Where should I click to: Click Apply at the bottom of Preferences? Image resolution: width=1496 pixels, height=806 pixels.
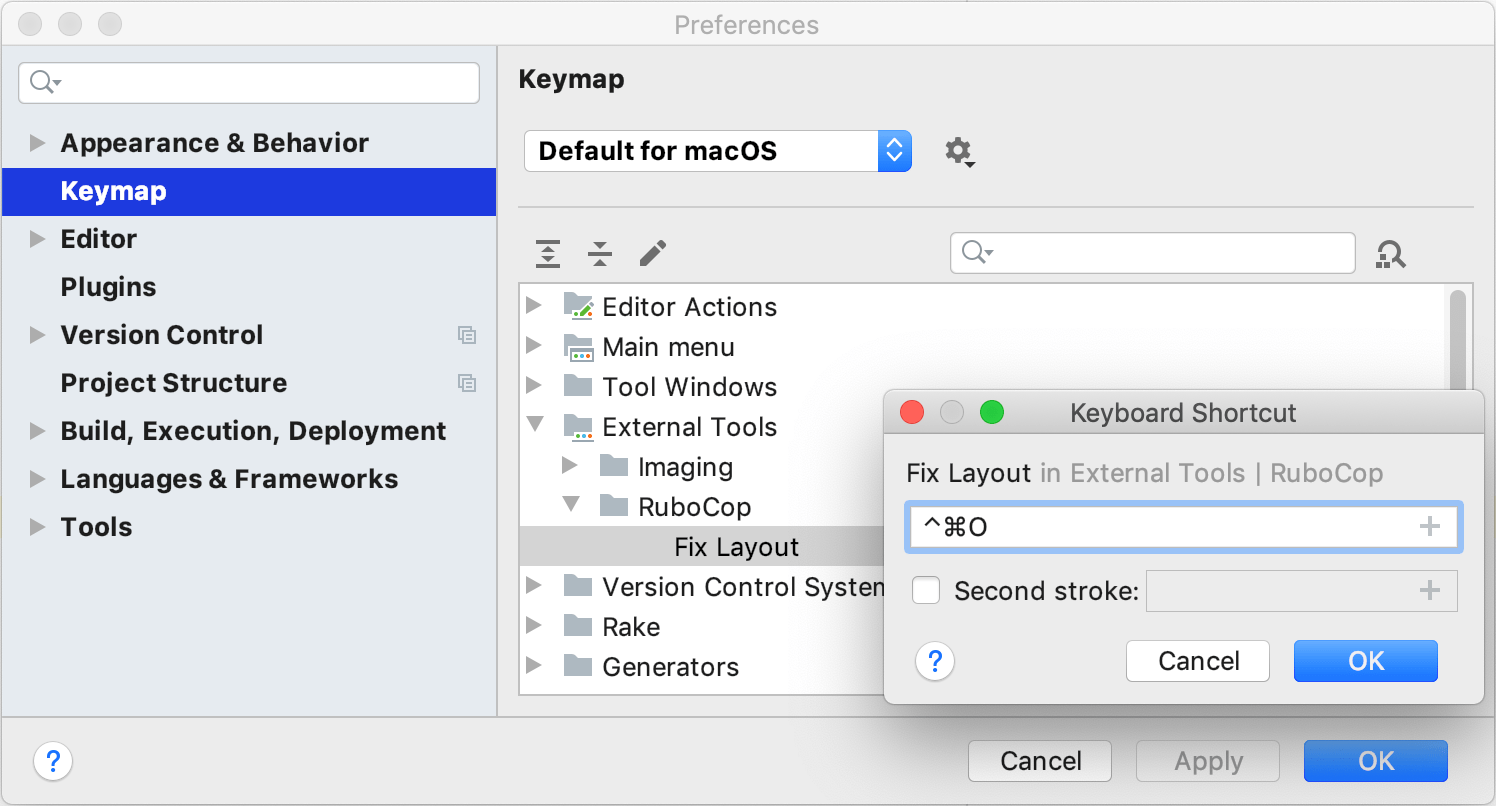(x=1207, y=761)
